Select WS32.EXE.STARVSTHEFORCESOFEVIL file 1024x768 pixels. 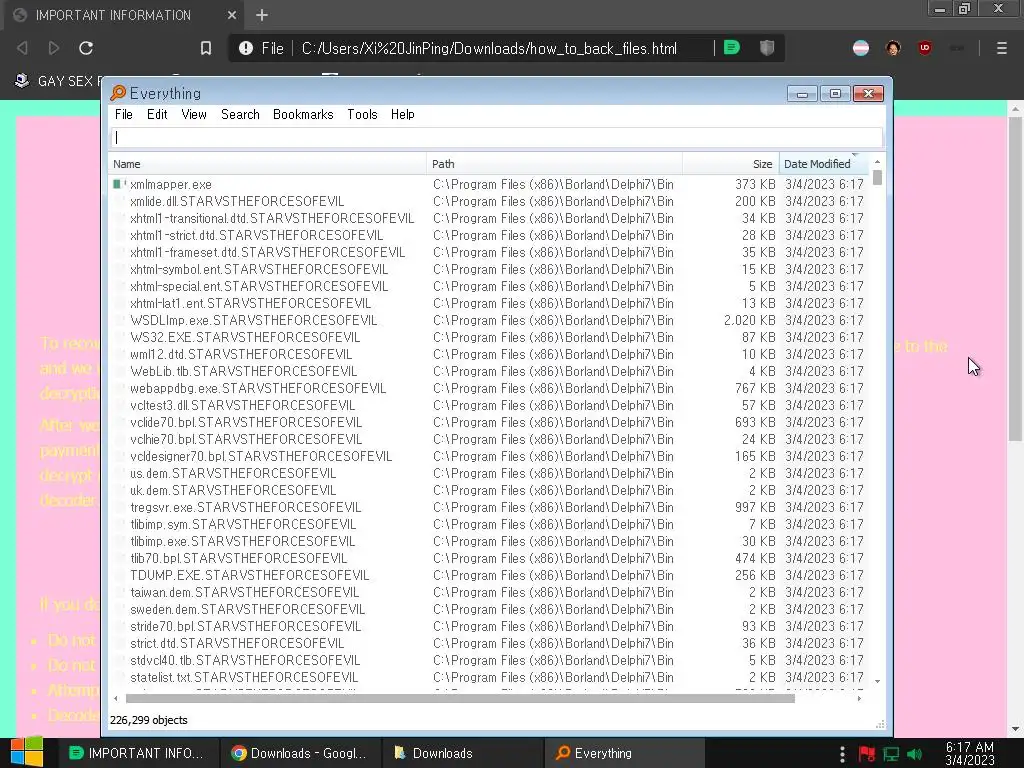coord(245,337)
